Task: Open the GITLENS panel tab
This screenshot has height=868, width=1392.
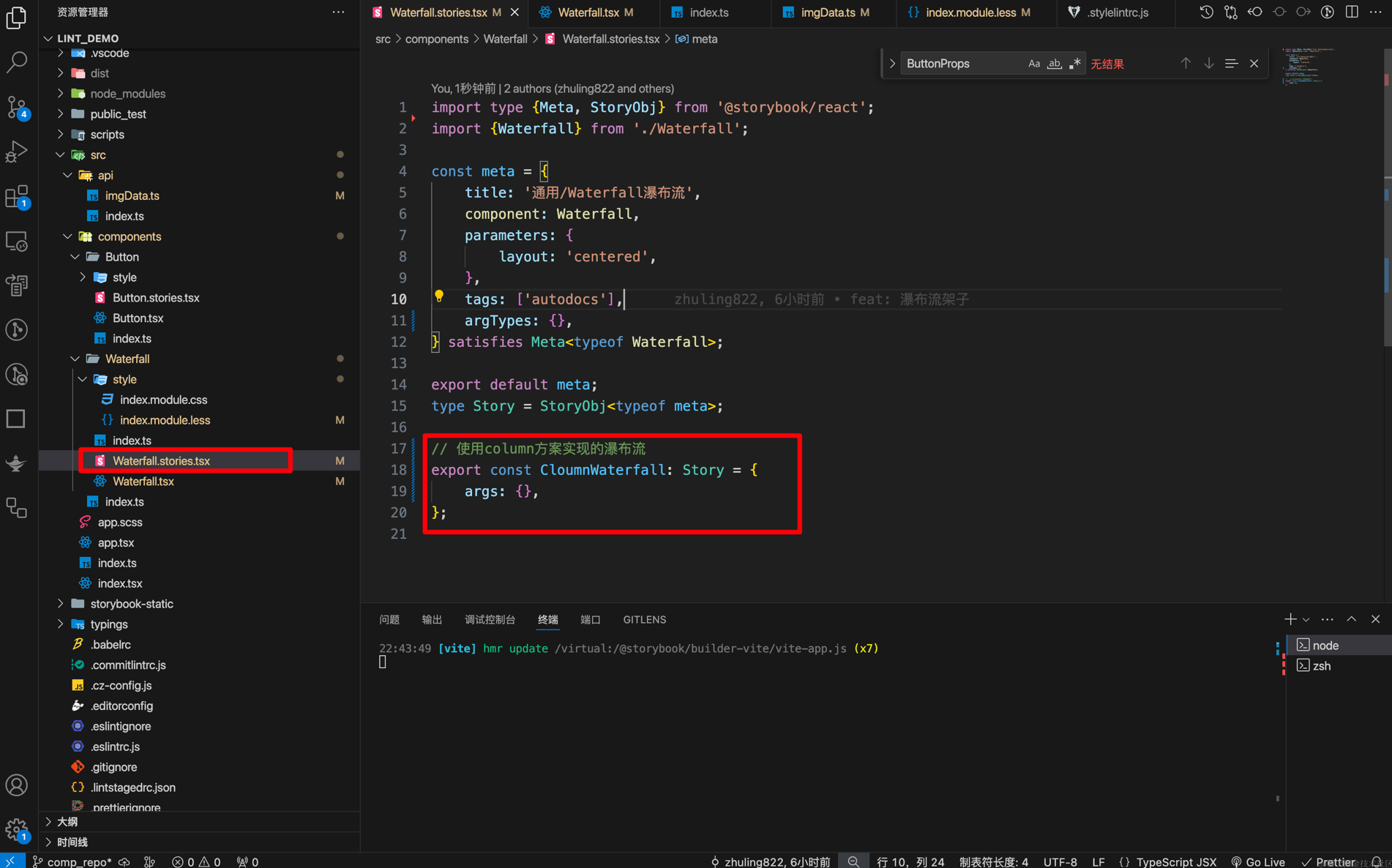Action: pyautogui.click(x=644, y=619)
